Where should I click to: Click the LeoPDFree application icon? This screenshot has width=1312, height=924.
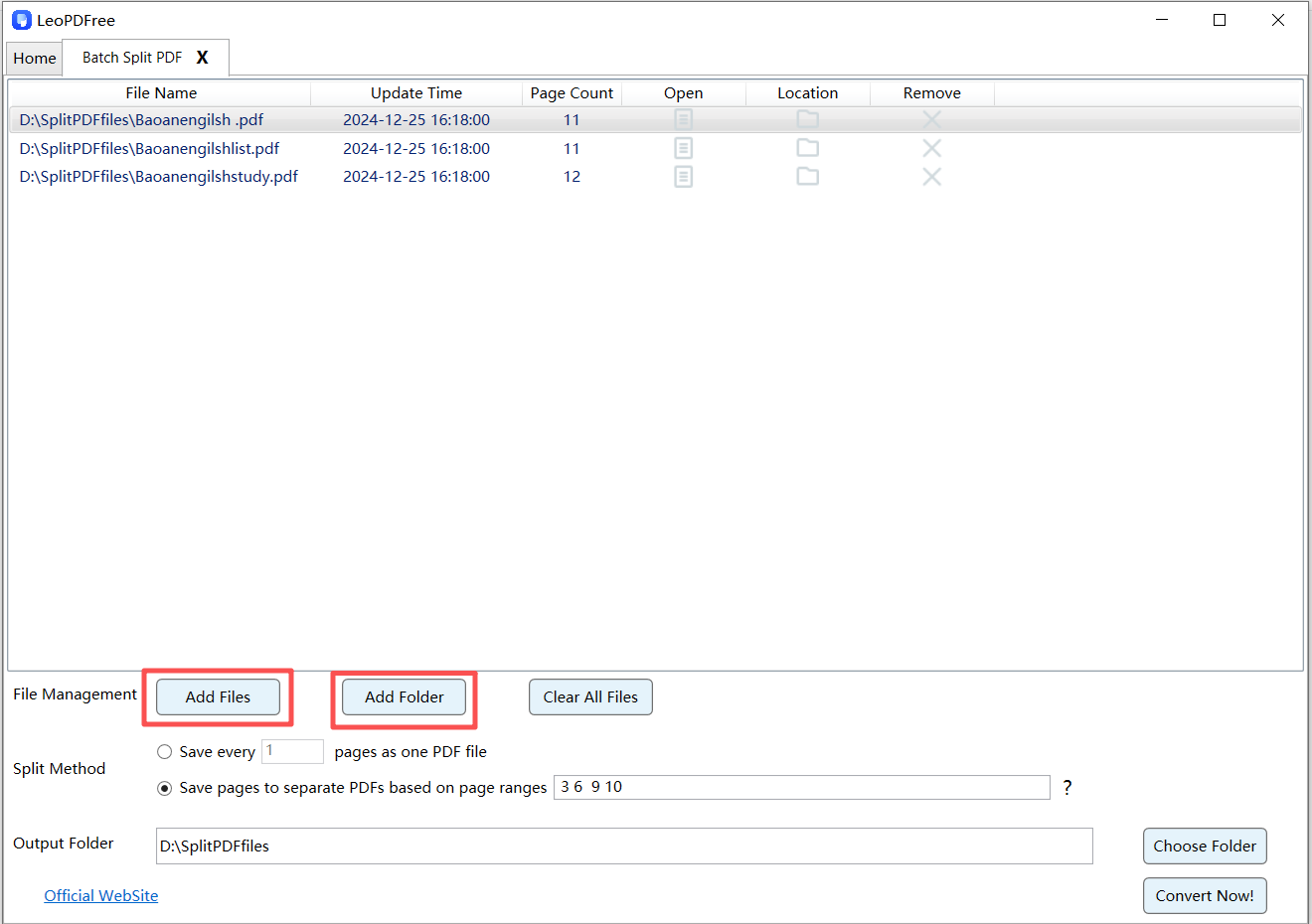(21, 19)
